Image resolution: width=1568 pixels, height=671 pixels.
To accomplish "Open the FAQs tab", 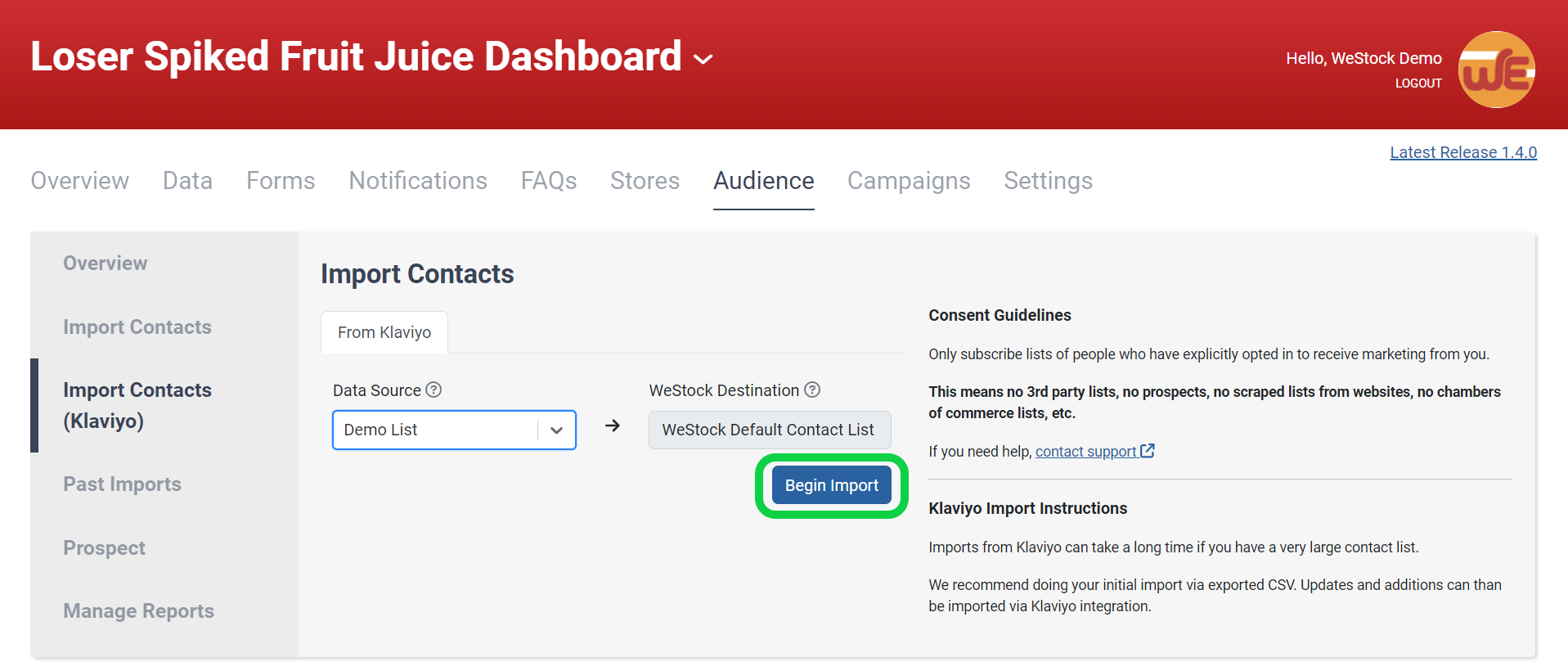I will point(549,181).
